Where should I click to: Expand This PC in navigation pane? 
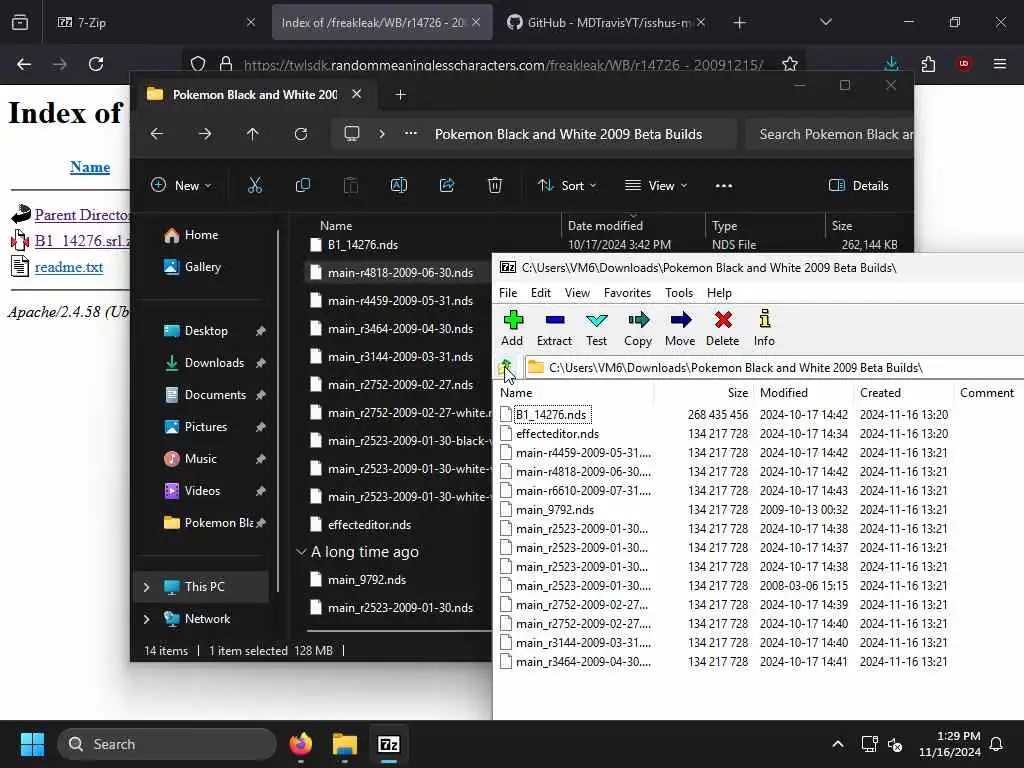point(146,587)
